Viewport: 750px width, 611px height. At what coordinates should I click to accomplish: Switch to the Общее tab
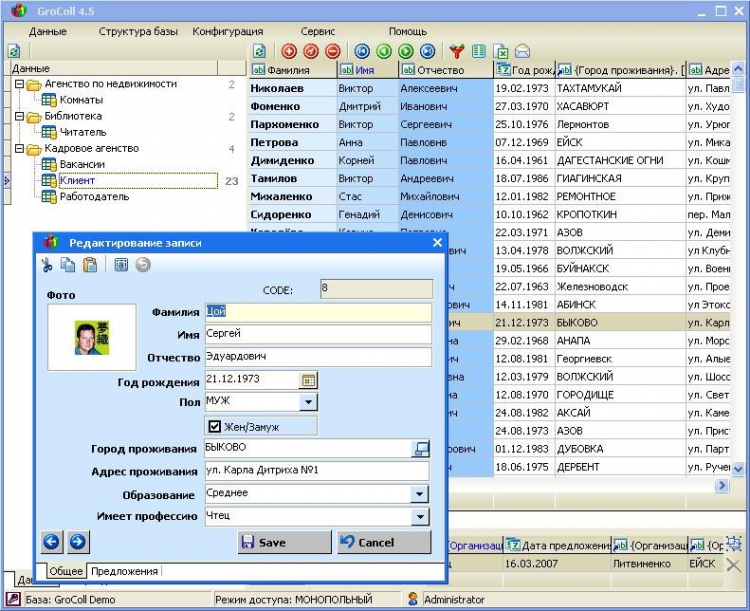(66, 571)
